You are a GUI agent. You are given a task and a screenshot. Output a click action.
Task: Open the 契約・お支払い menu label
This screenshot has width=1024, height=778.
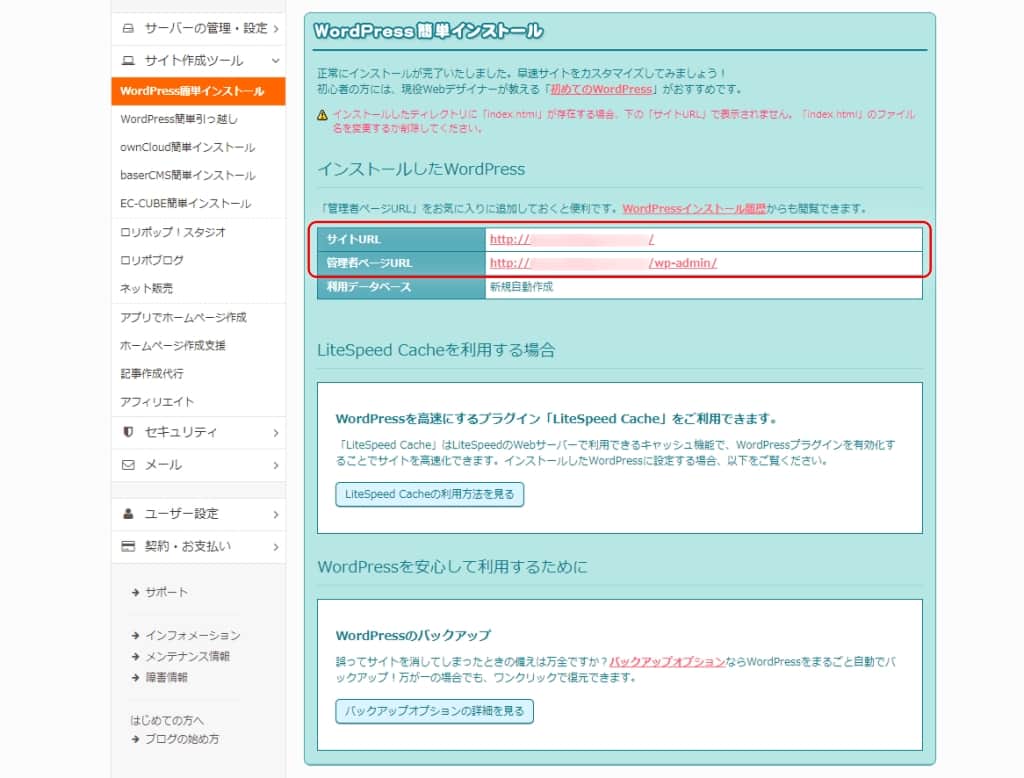187,546
